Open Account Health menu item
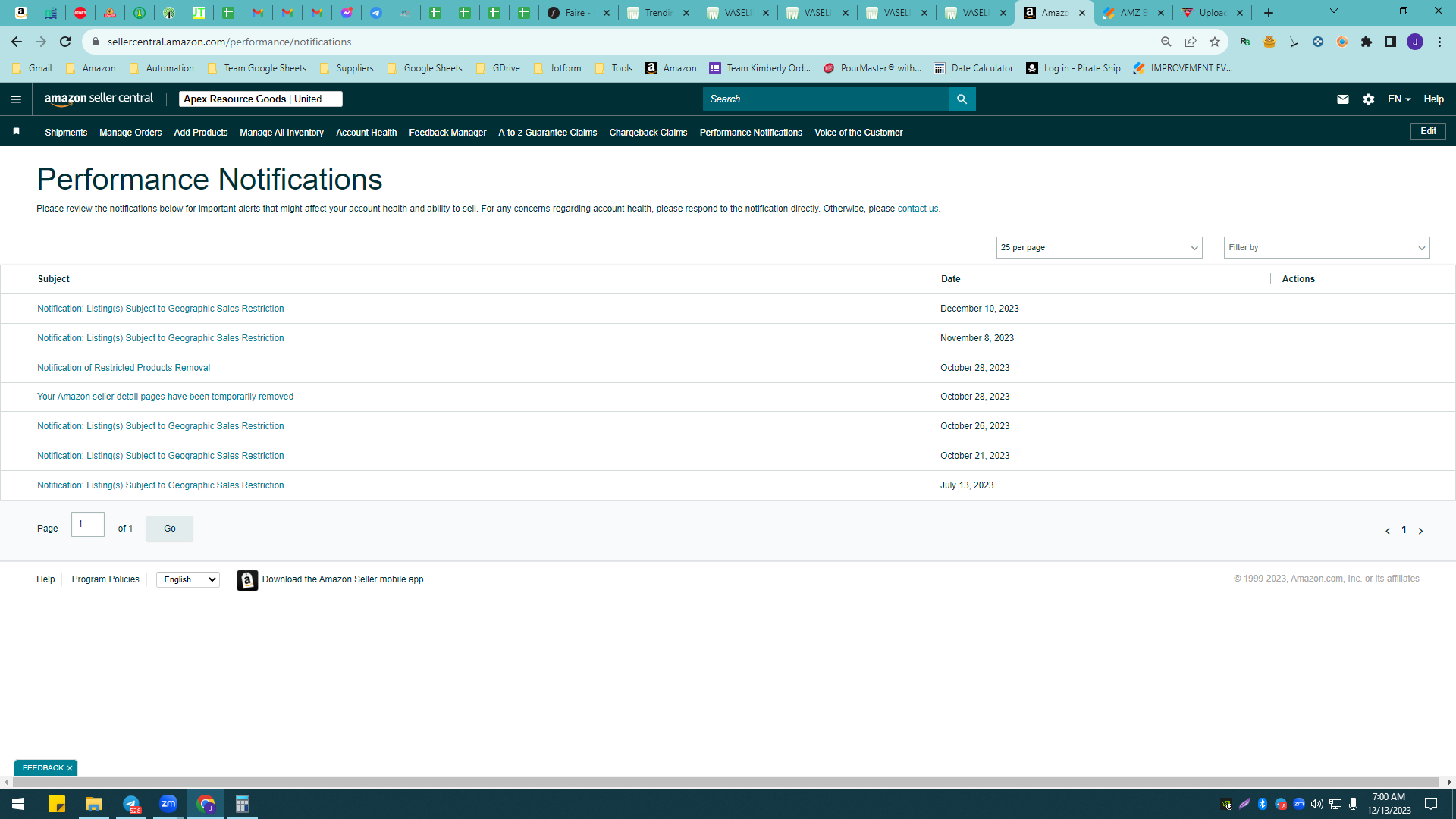This screenshot has height=819, width=1456. [366, 133]
